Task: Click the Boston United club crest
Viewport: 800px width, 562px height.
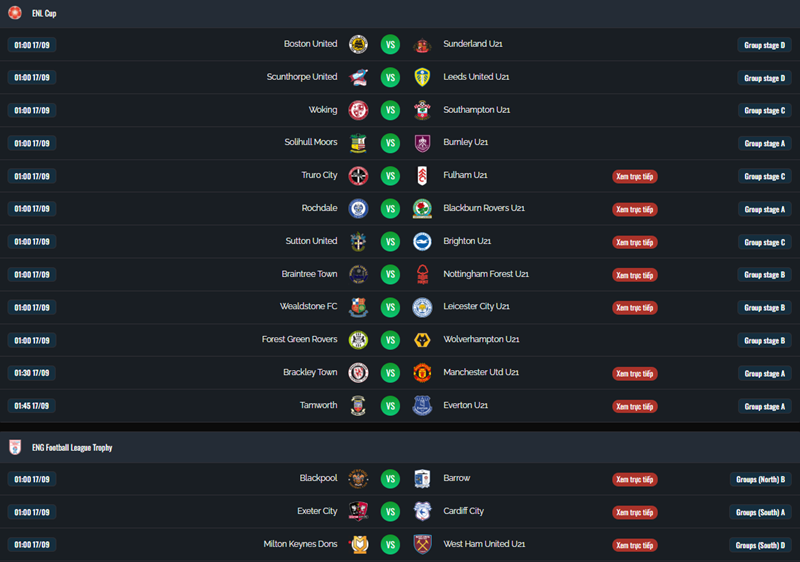Action: pyautogui.click(x=358, y=44)
